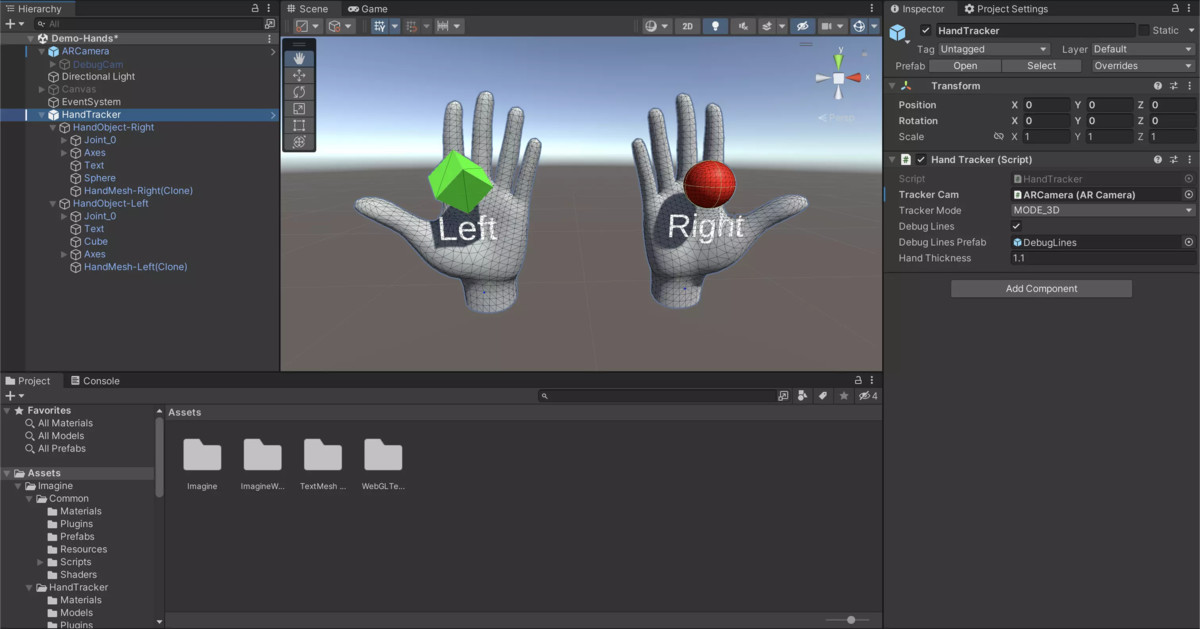Switch the Scene view to 2D mode

[688, 27]
